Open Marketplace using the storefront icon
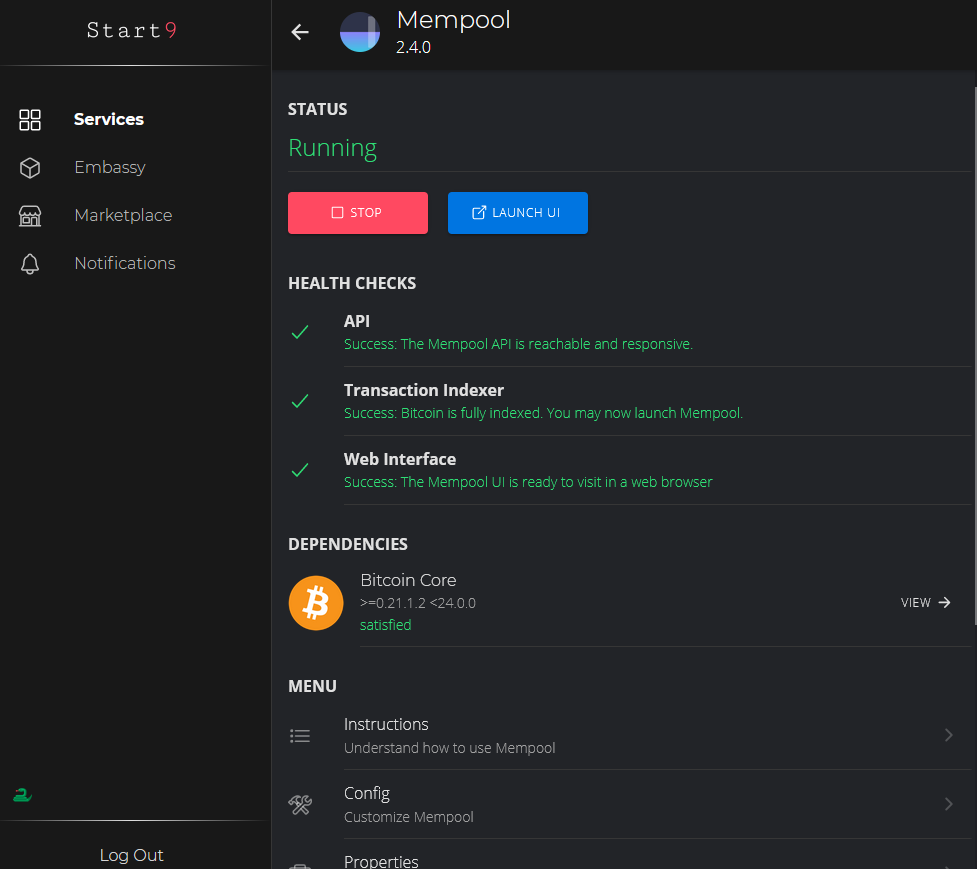 [30, 215]
